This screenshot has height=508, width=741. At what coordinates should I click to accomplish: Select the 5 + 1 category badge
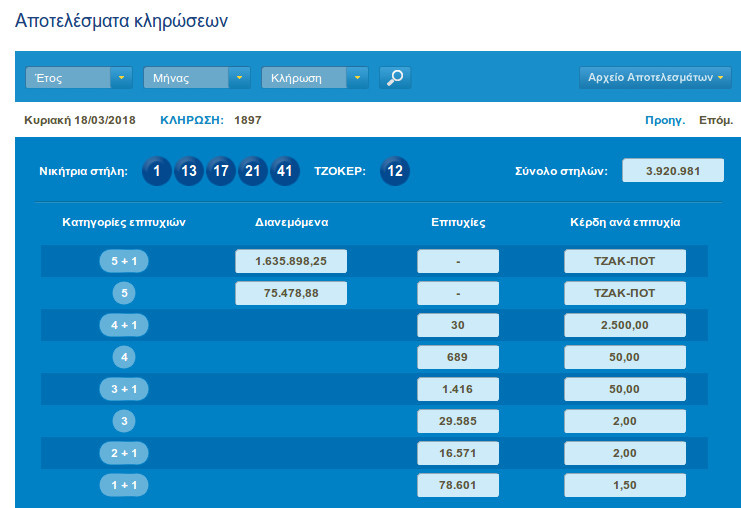[x=124, y=262]
